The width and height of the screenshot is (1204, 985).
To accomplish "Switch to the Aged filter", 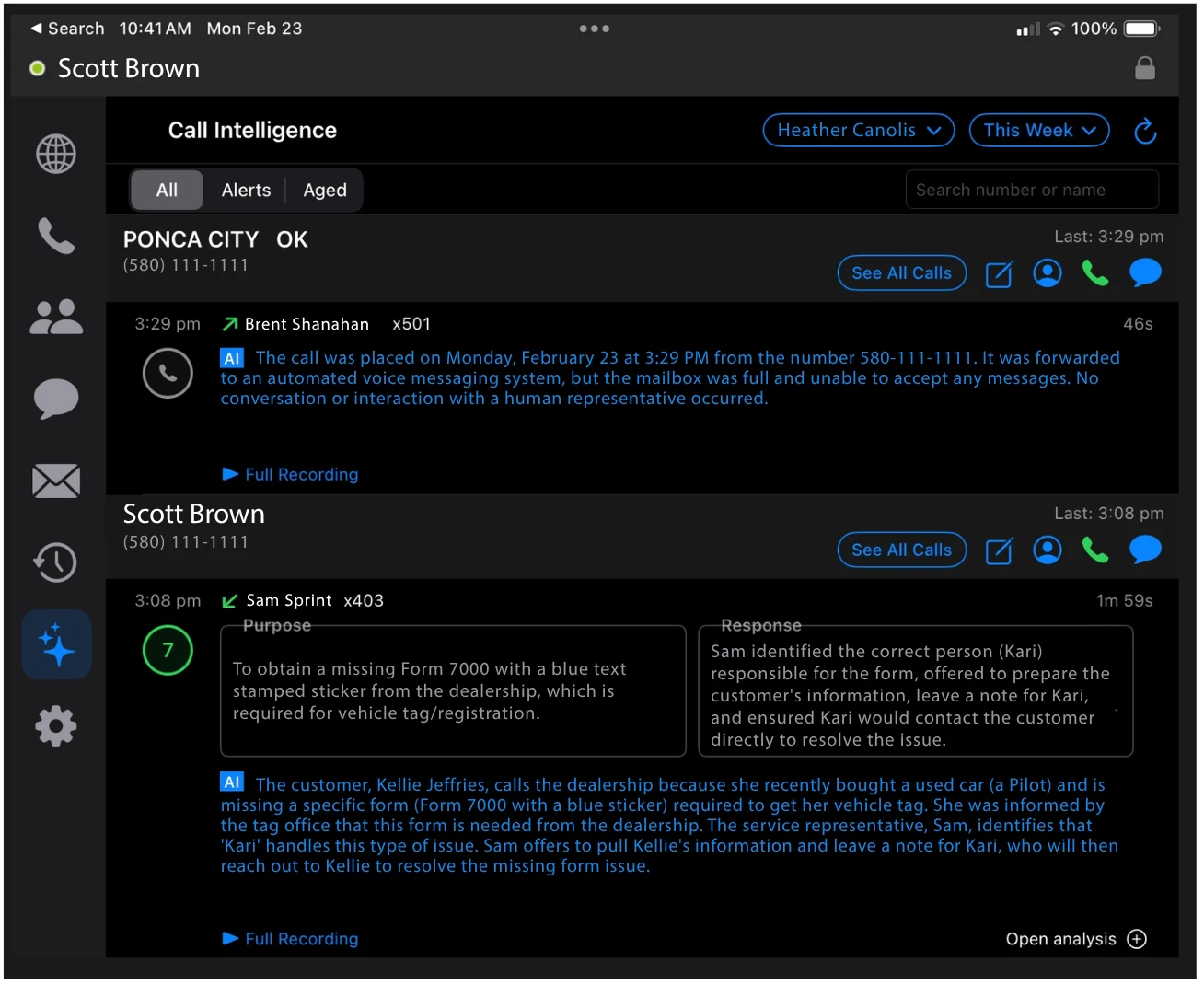I will [x=324, y=190].
